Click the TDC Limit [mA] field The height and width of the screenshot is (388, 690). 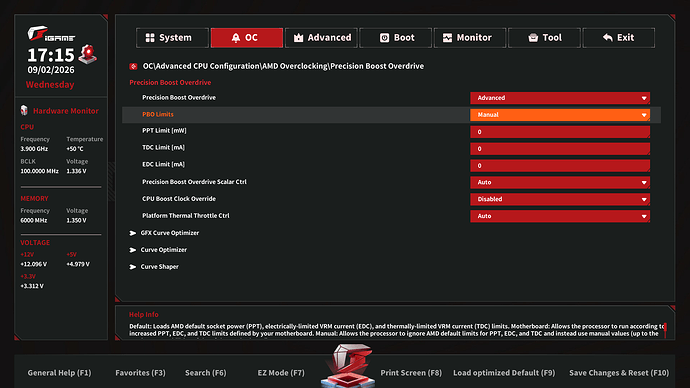pyautogui.click(x=560, y=149)
